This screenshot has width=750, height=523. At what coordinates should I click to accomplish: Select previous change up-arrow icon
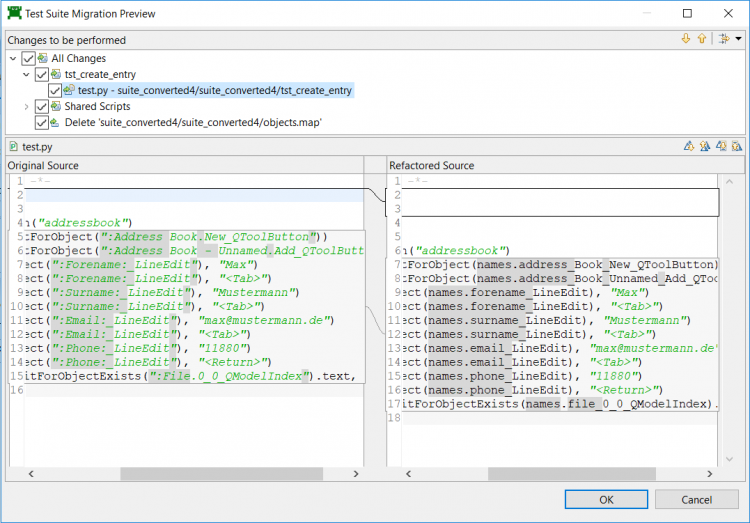tap(702, 39)
